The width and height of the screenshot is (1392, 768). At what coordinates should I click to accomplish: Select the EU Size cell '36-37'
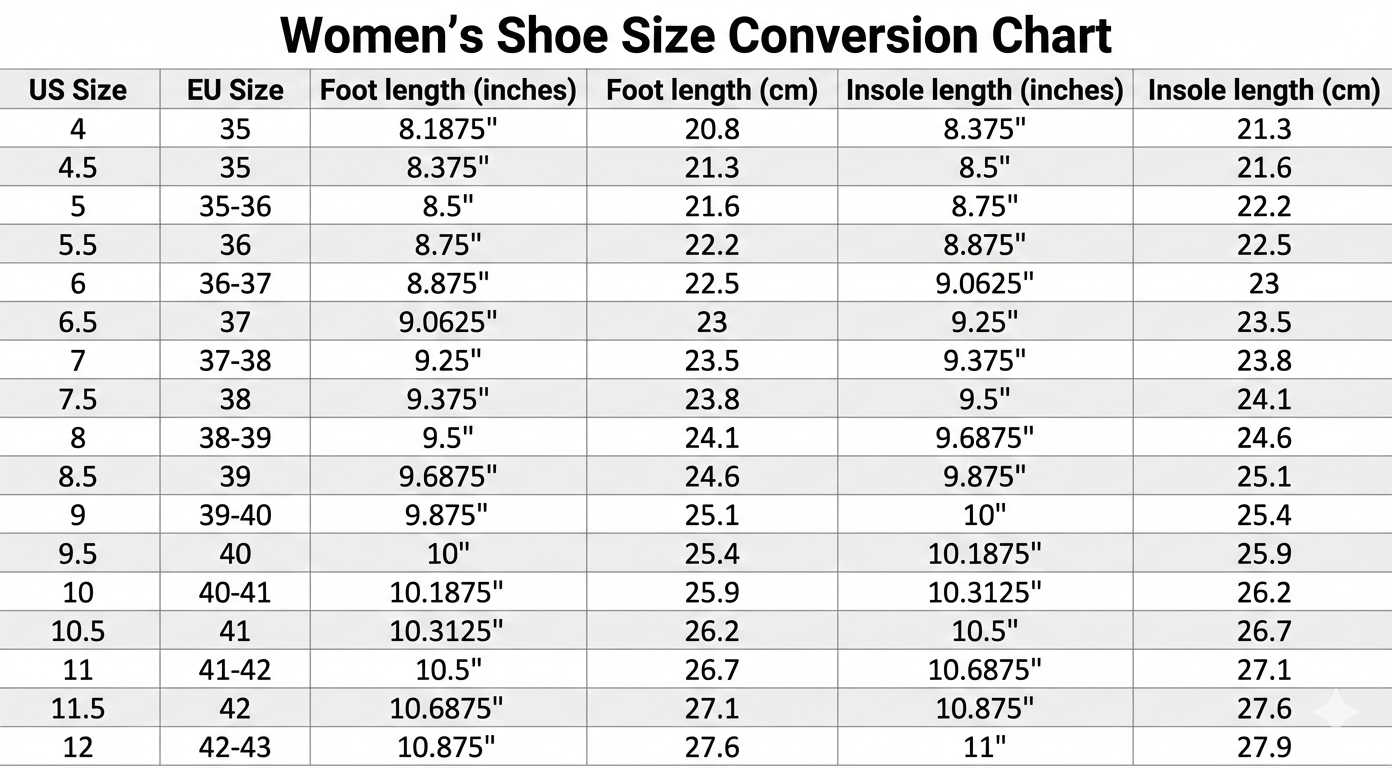coord(235,283)
